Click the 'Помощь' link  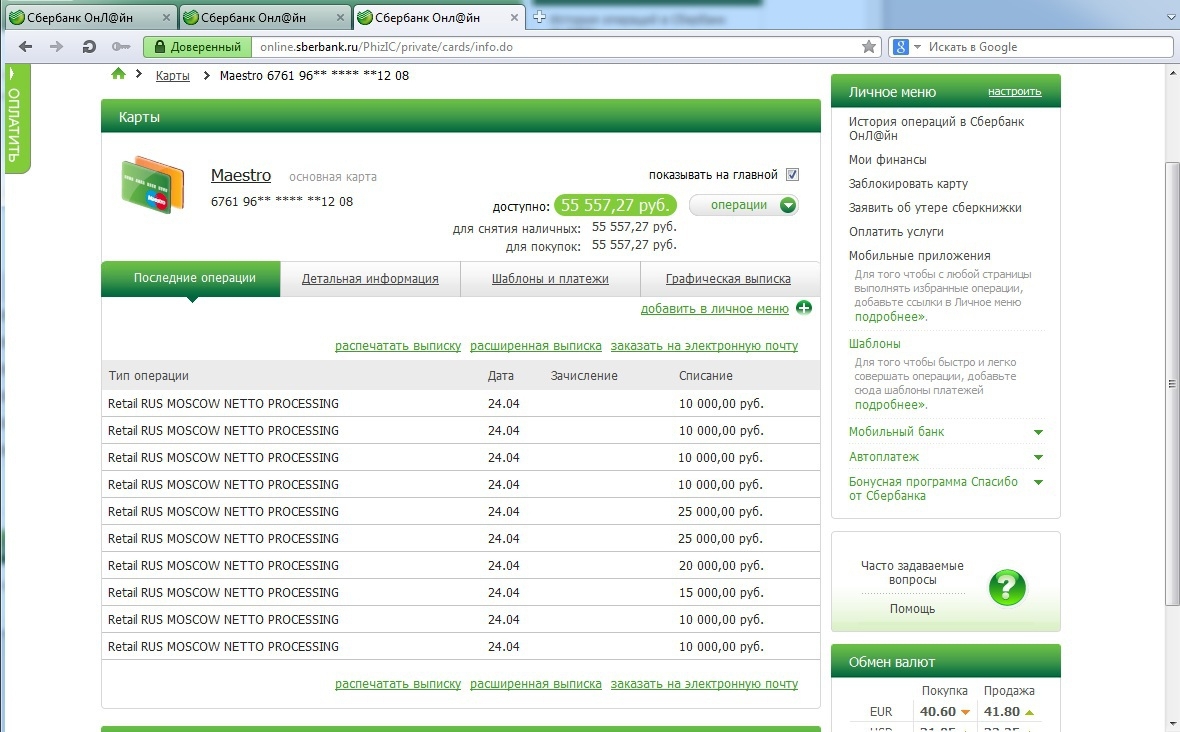[912, 609]
